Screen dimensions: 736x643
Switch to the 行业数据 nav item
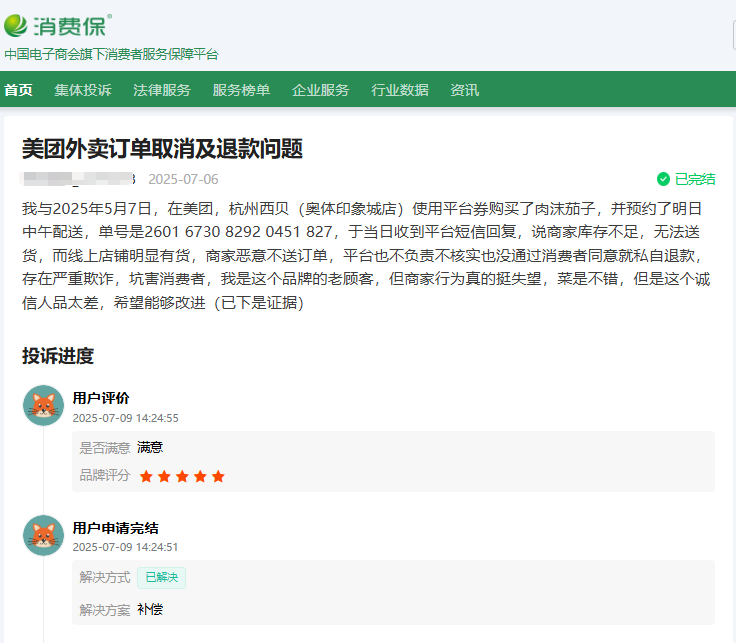[x=400, y=90]
